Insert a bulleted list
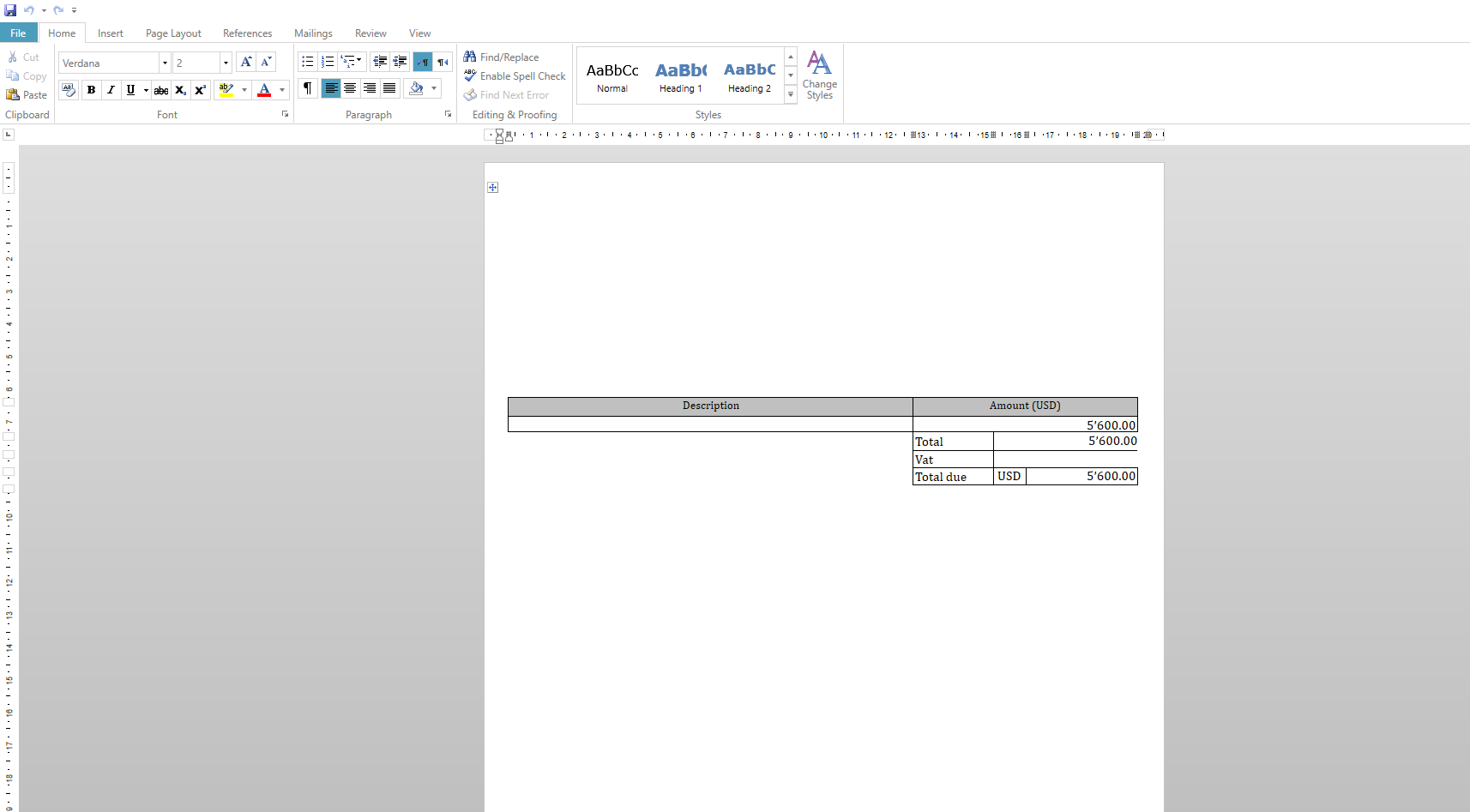 click(x=308, y=62)
